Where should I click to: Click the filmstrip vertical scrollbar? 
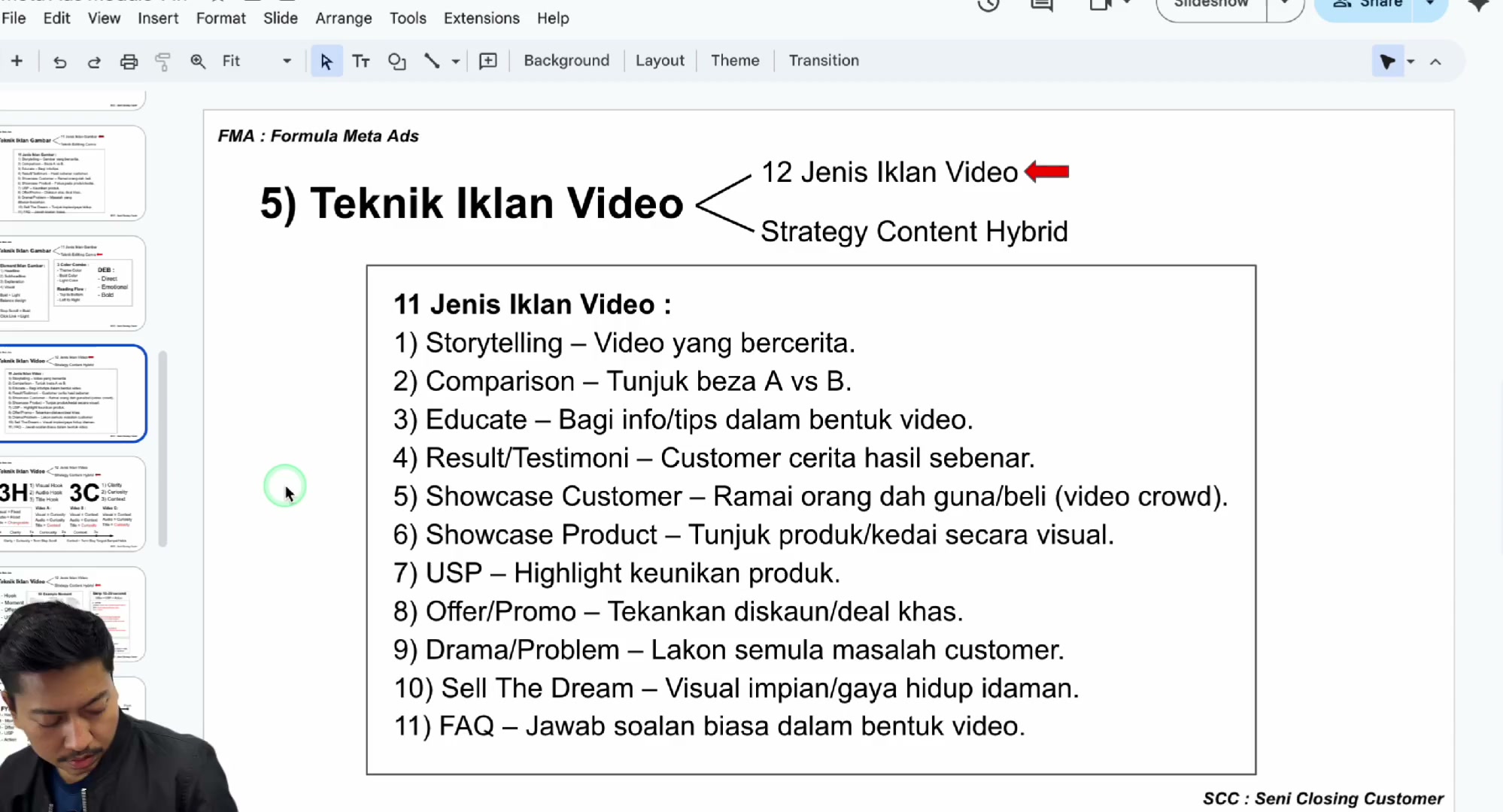point(162,448)
